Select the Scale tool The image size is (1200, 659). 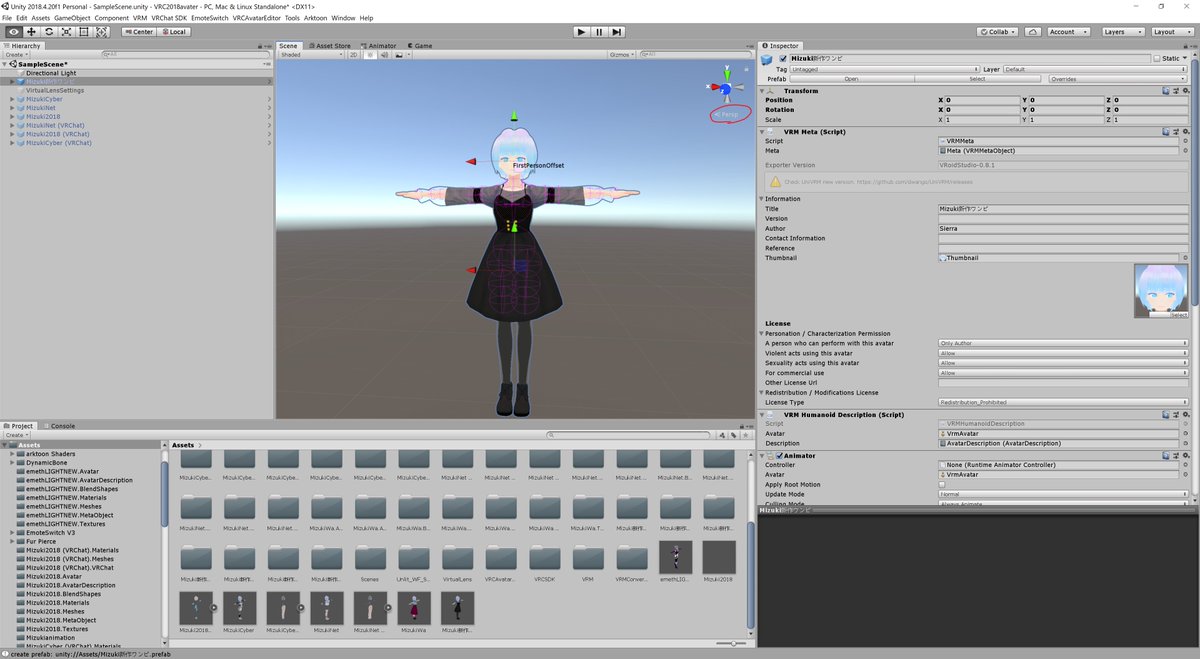coord(65,32)
